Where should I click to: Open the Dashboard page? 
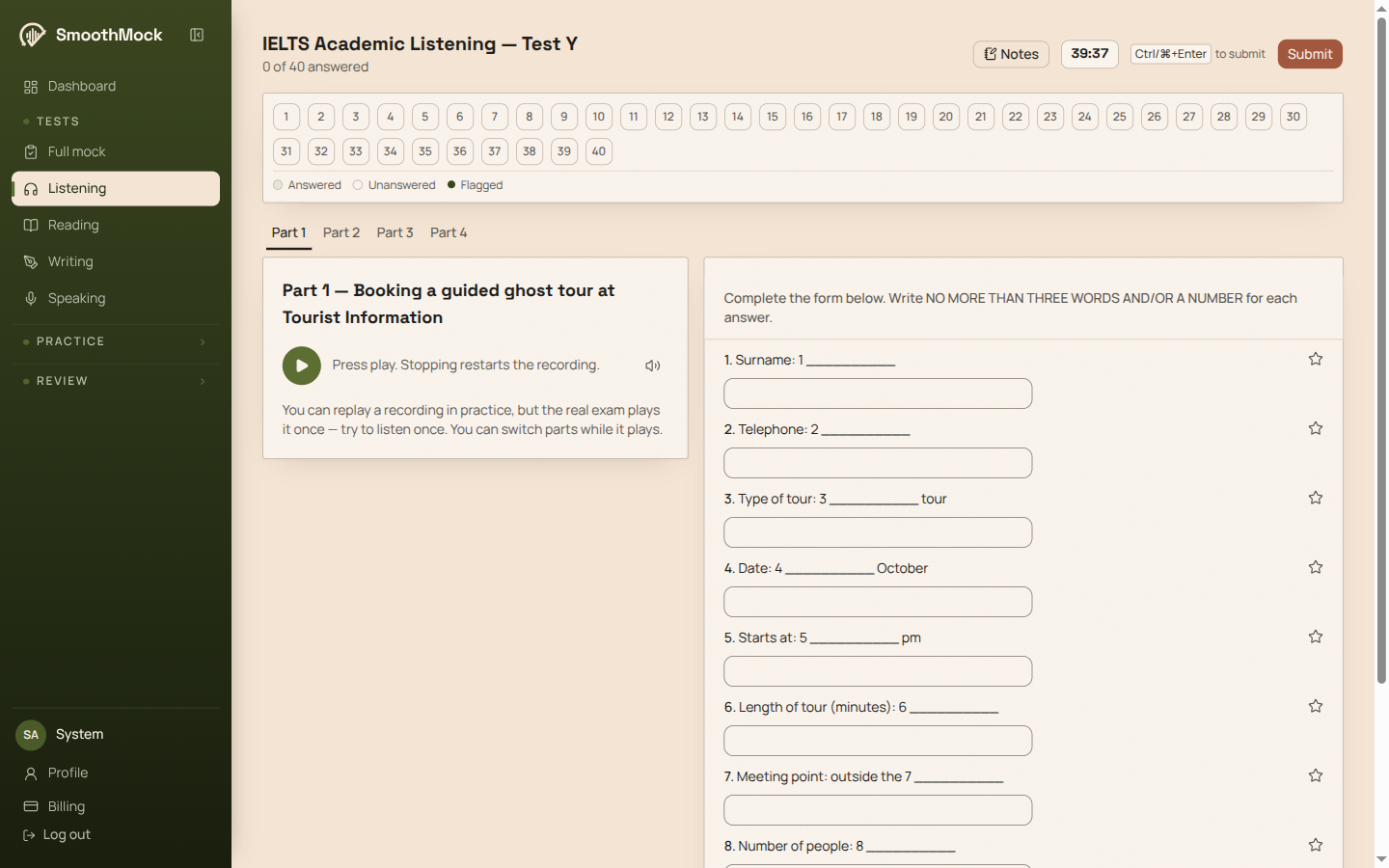click(x=116, y=87)
